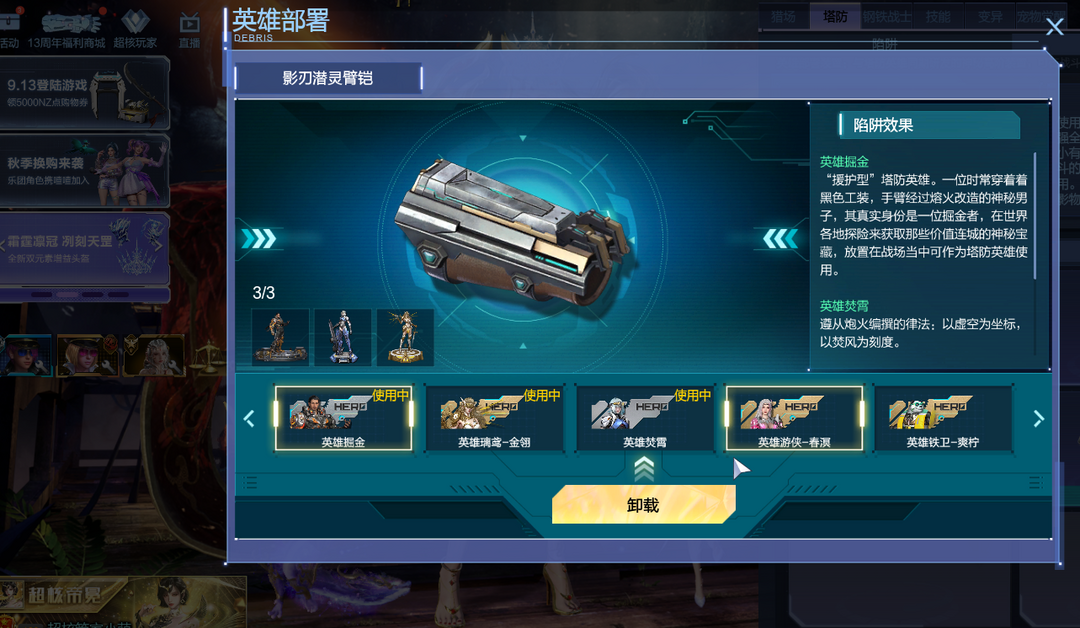Viewport: 1080px width, 628px height.
Task: Open the first deployed hero statue thumbnail
Action: pos(280,337)
